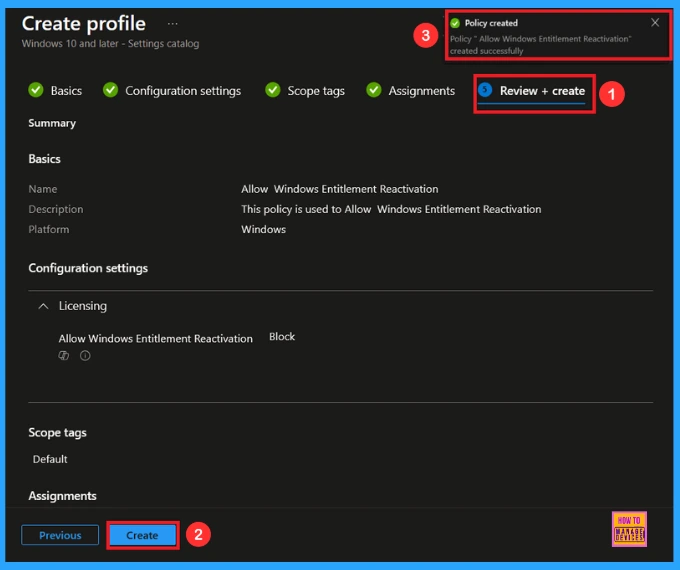Viewport: 680px width, 570px height.
Task: Switch to the Scope tags step
Action: point(316,91)
